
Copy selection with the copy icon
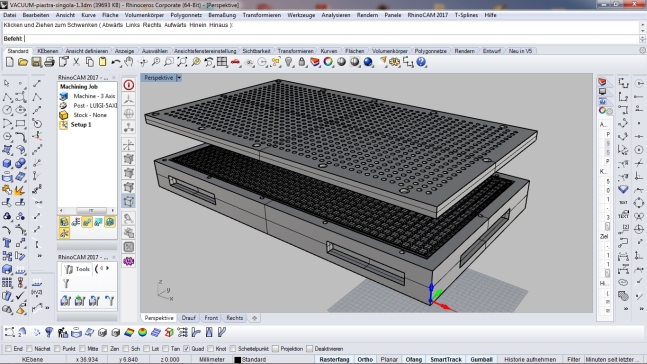[89, 62]
